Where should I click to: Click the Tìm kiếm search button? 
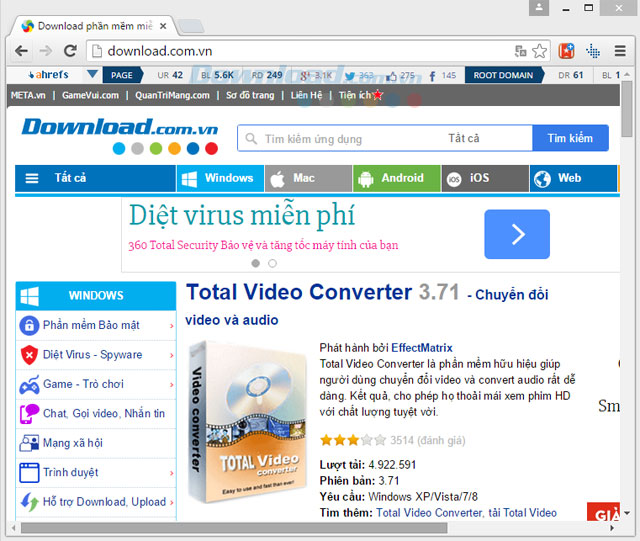click(x=570, y=138)
